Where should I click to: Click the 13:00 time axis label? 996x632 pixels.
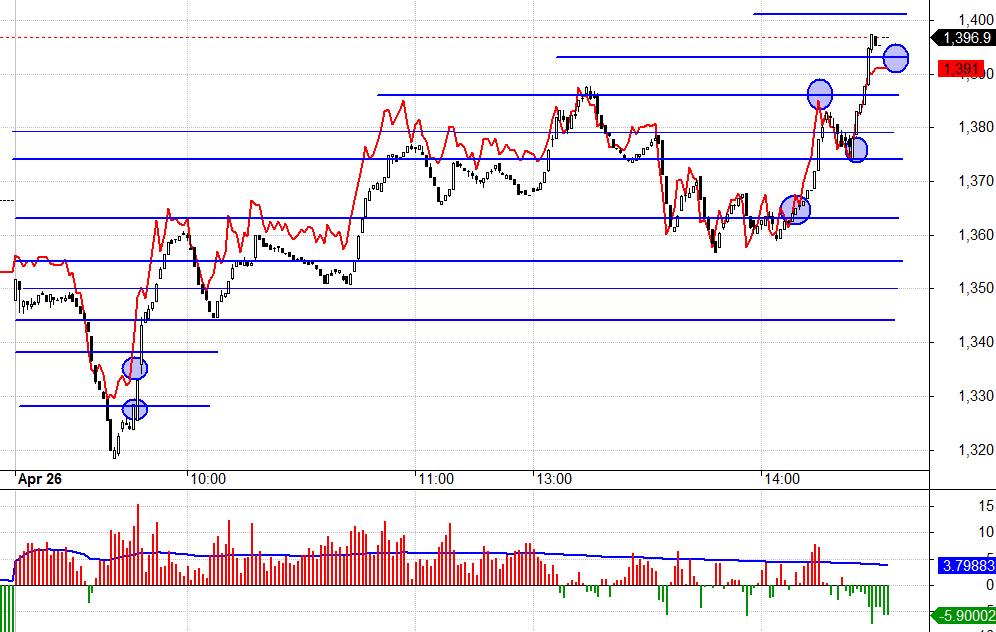554,479
